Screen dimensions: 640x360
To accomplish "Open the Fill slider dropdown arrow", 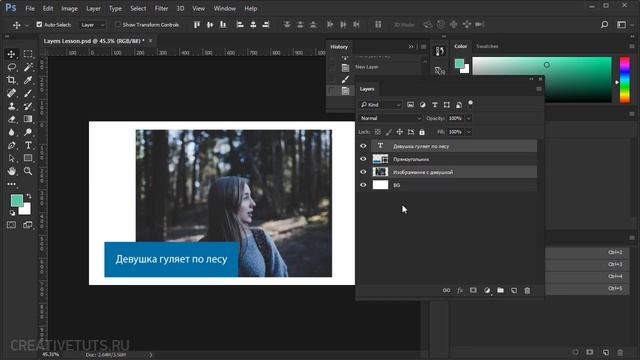I will coord(469,132).
